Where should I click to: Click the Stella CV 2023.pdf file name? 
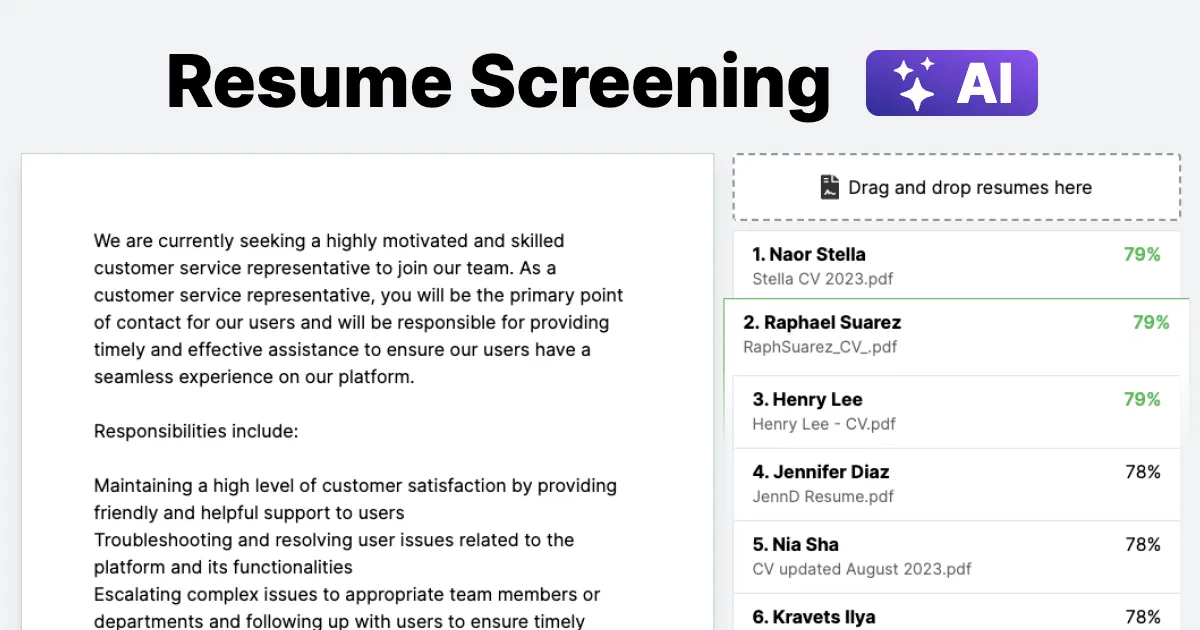822,279
